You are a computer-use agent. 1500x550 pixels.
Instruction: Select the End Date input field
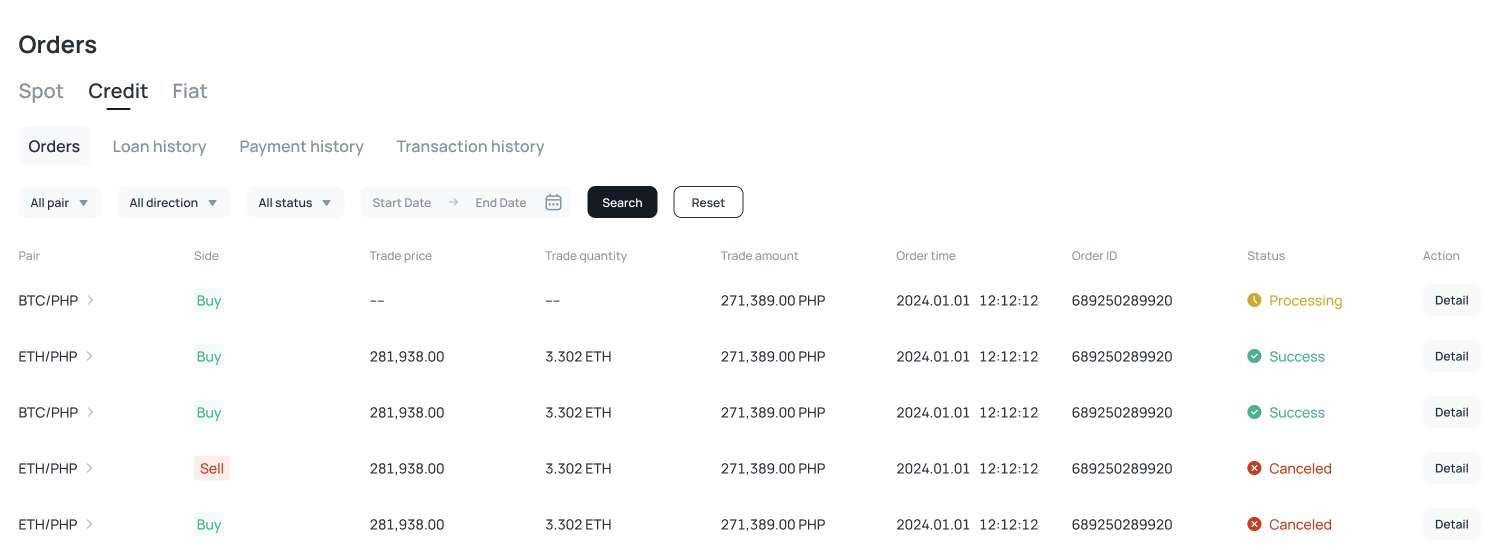tap(501, 202)
